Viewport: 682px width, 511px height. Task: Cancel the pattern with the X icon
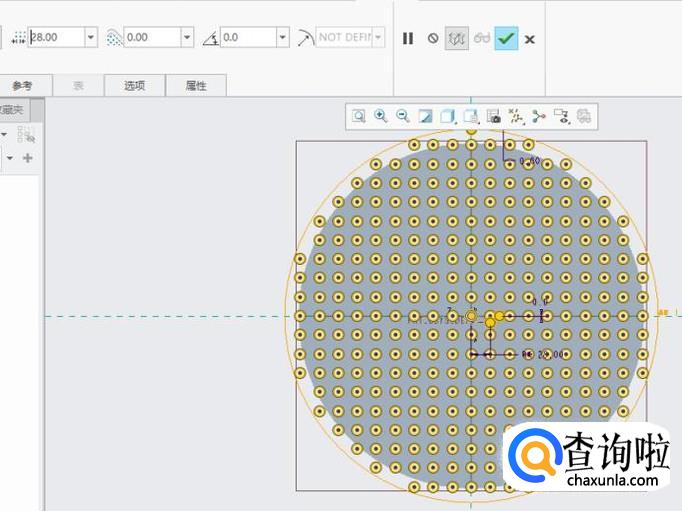click(530, 39)
